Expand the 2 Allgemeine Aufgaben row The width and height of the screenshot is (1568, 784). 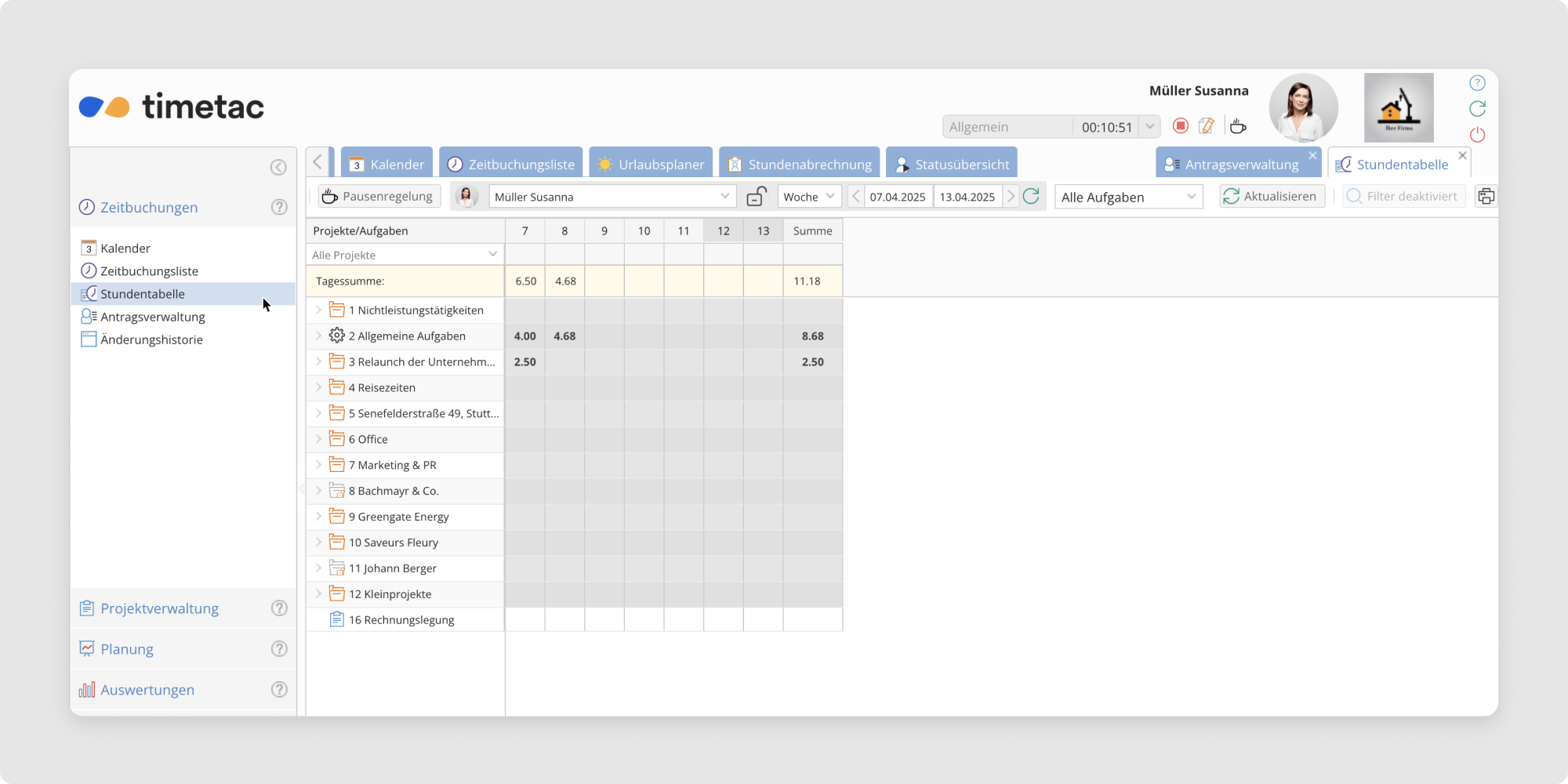click(318, 336)
